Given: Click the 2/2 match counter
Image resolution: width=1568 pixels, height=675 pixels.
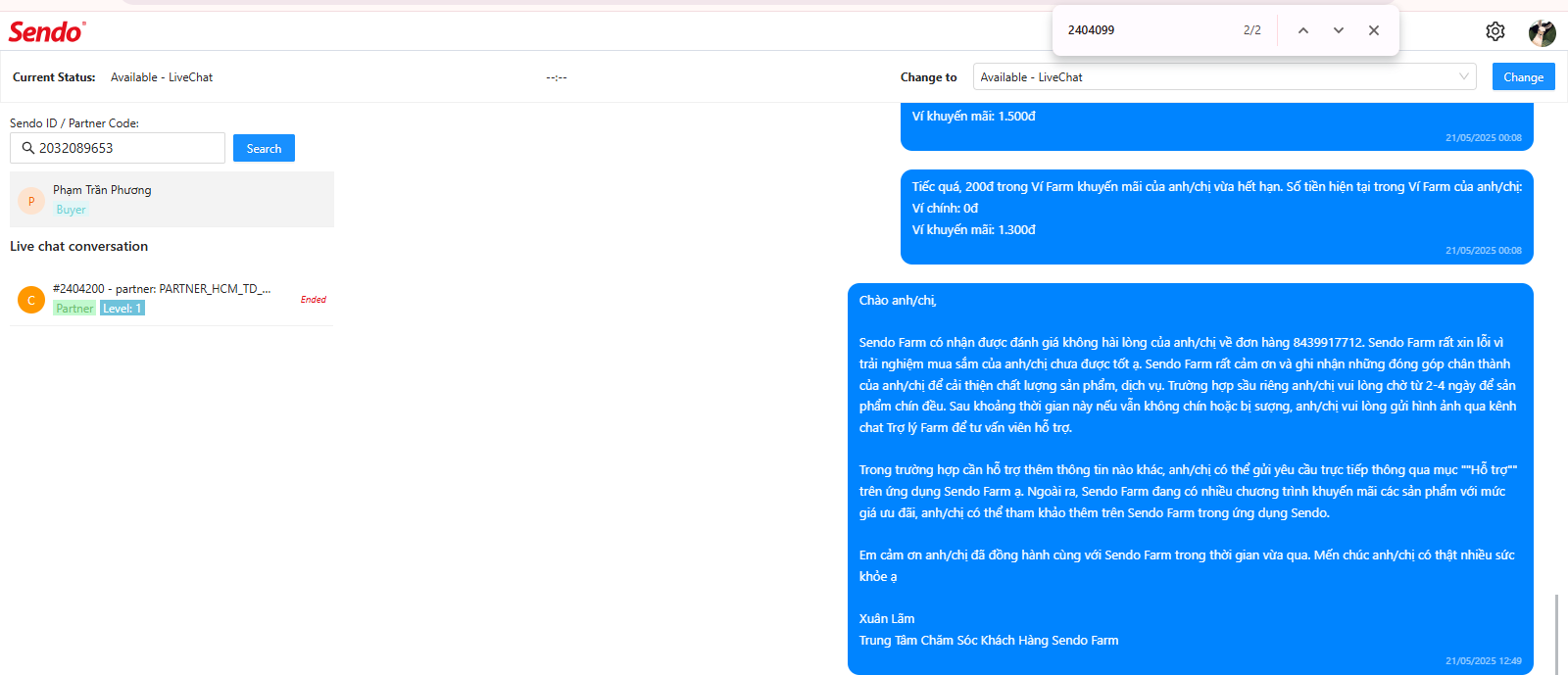Looking at the screenshot, I should click(1252, 30).
